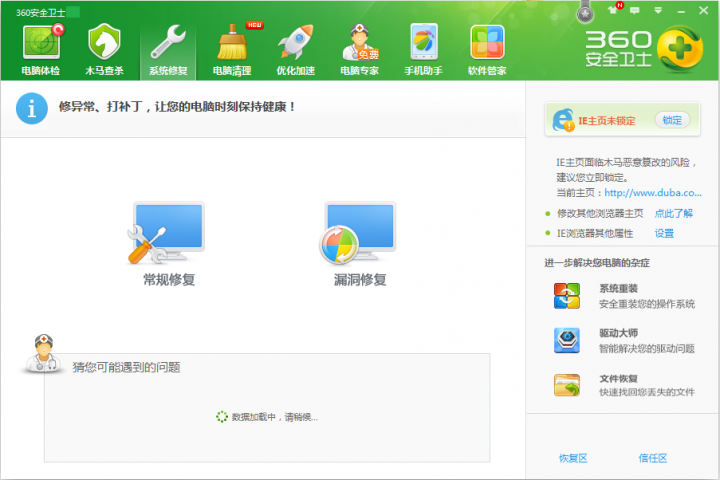Open the 信任区 link
Image resolution: width=720 pixels, height=480 pixels.
pyautogui.click(x=652, y=458)
